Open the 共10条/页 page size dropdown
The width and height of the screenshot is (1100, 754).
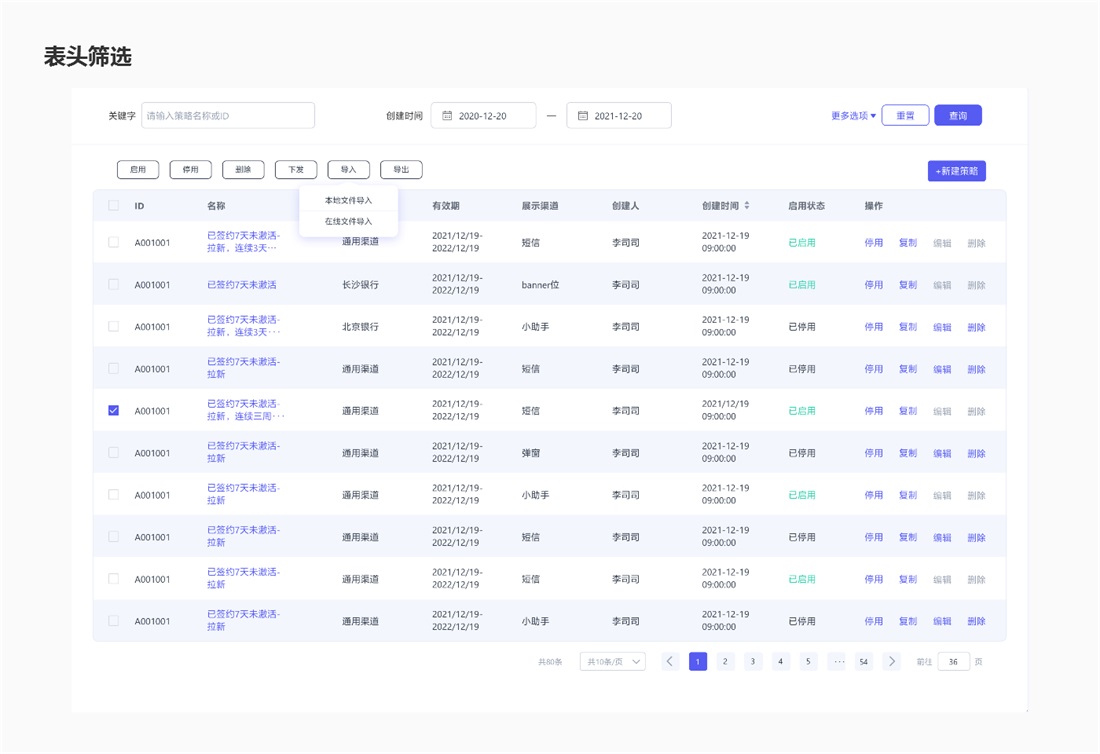pos(612,661)
